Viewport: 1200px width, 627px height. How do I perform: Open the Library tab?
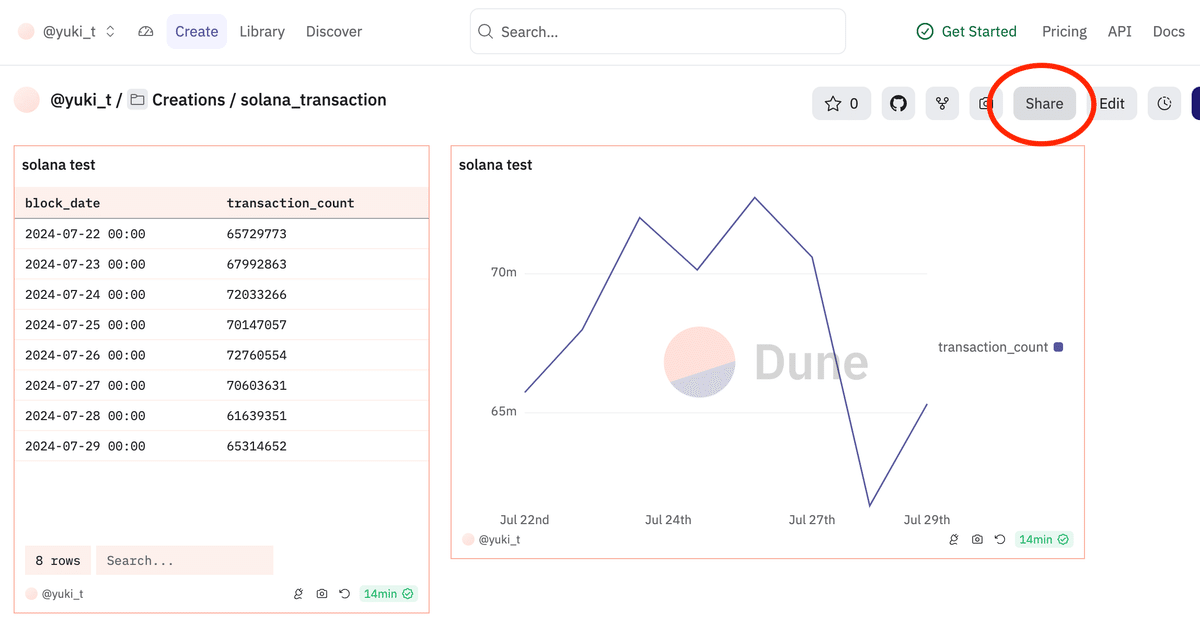(262, 32)
